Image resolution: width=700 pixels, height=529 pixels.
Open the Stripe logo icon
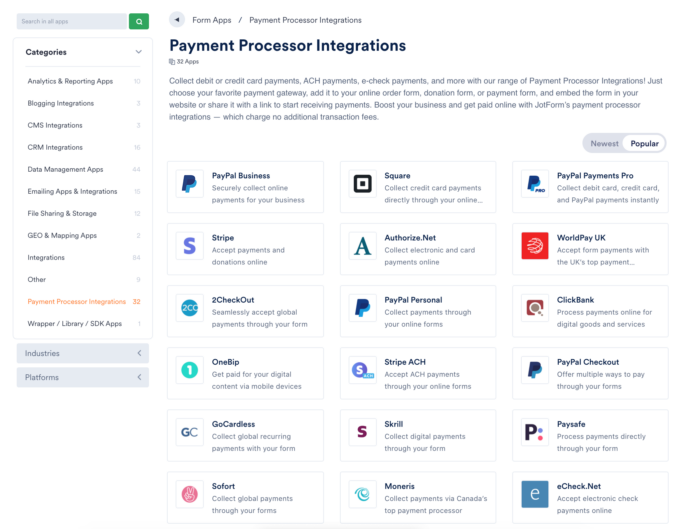[x=189, y=246]
